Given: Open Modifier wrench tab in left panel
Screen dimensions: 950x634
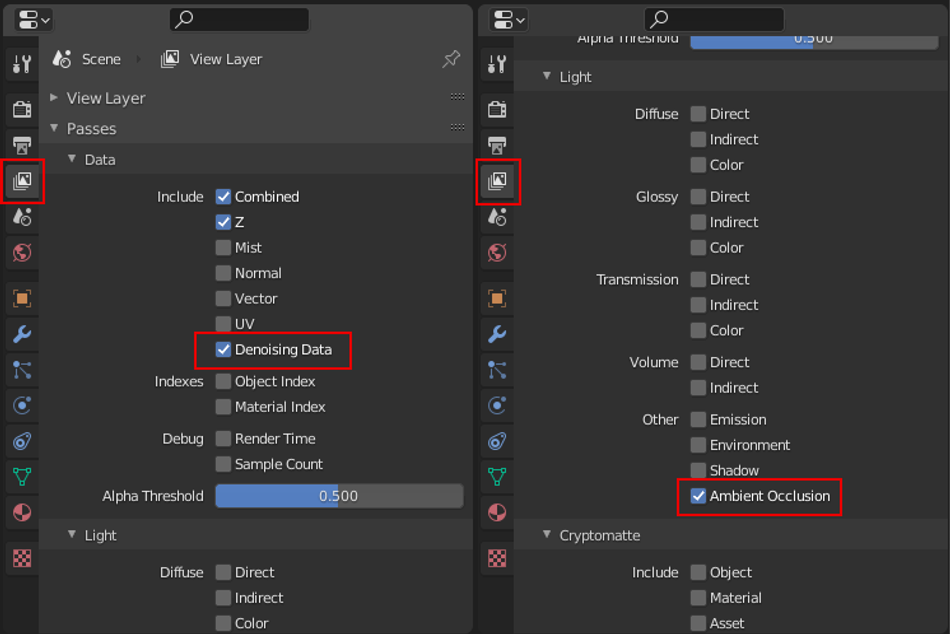Looking at the screenshot, I should pos(22,334).
